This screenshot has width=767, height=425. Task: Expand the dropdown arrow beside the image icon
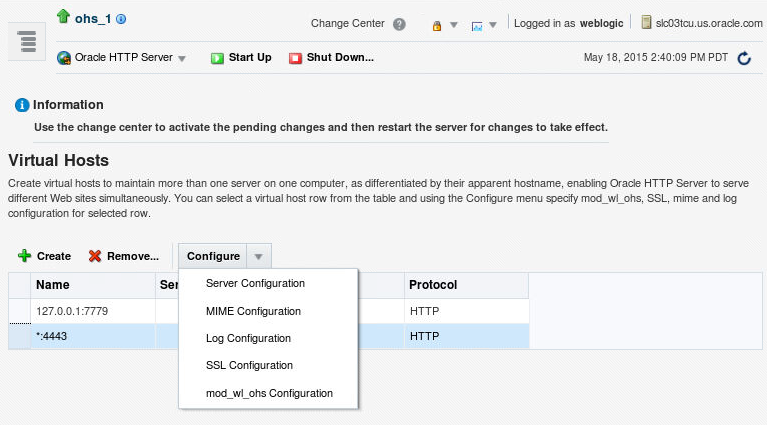[x=493, y=25]
